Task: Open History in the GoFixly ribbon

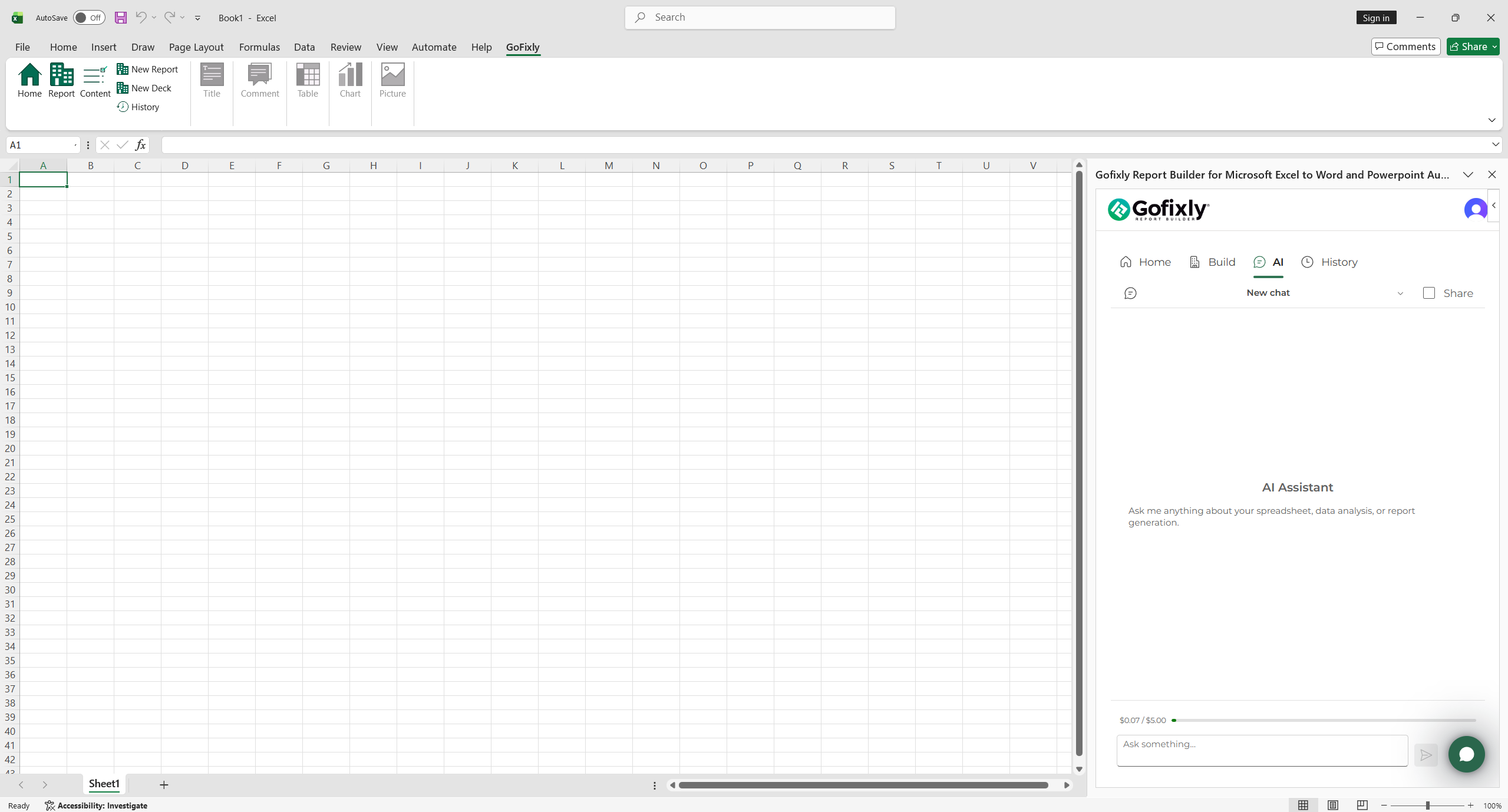Action: (138, 107)
